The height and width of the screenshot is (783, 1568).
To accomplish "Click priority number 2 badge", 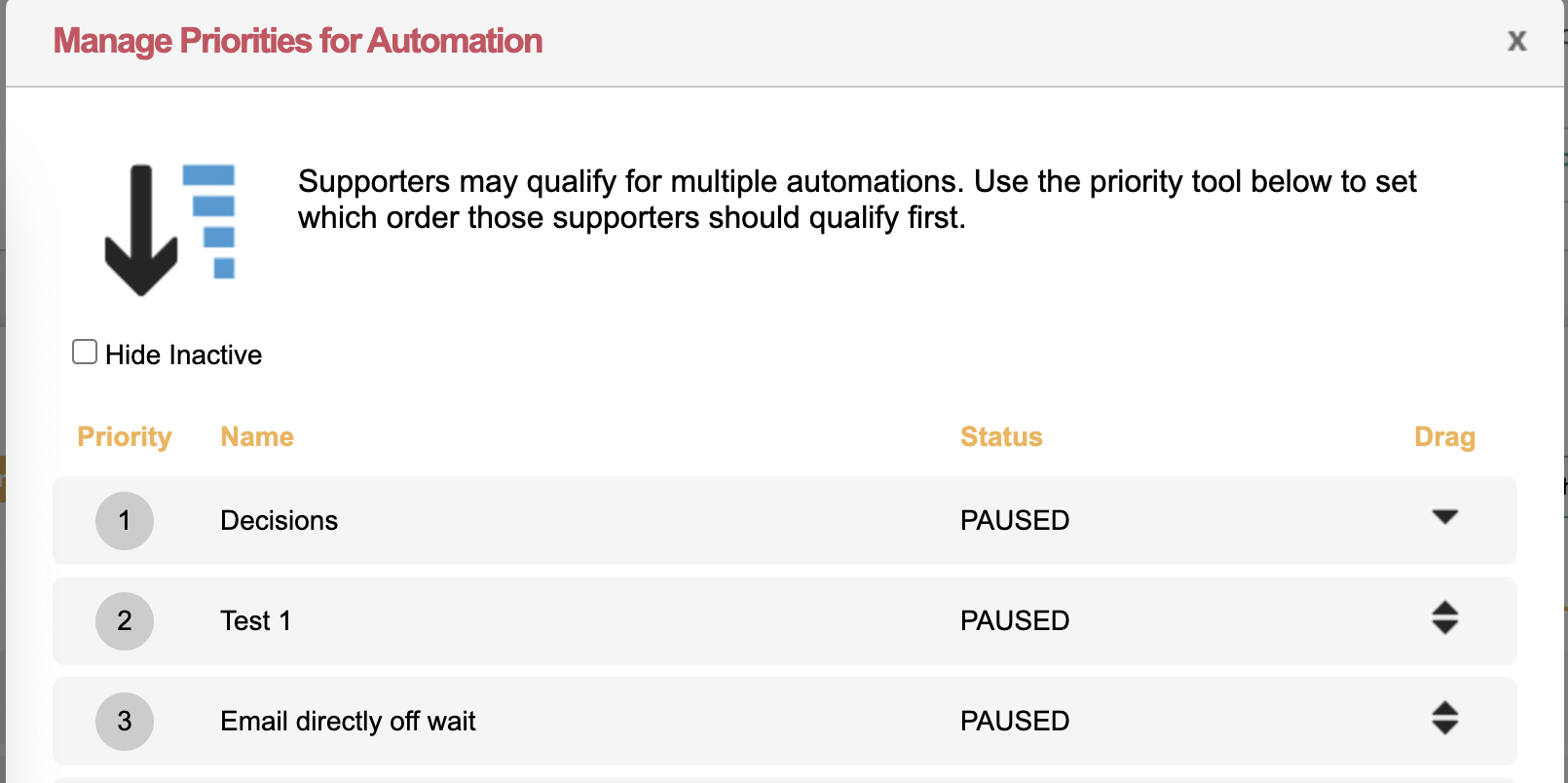I will pyautogui.click(x=125, y=621).
